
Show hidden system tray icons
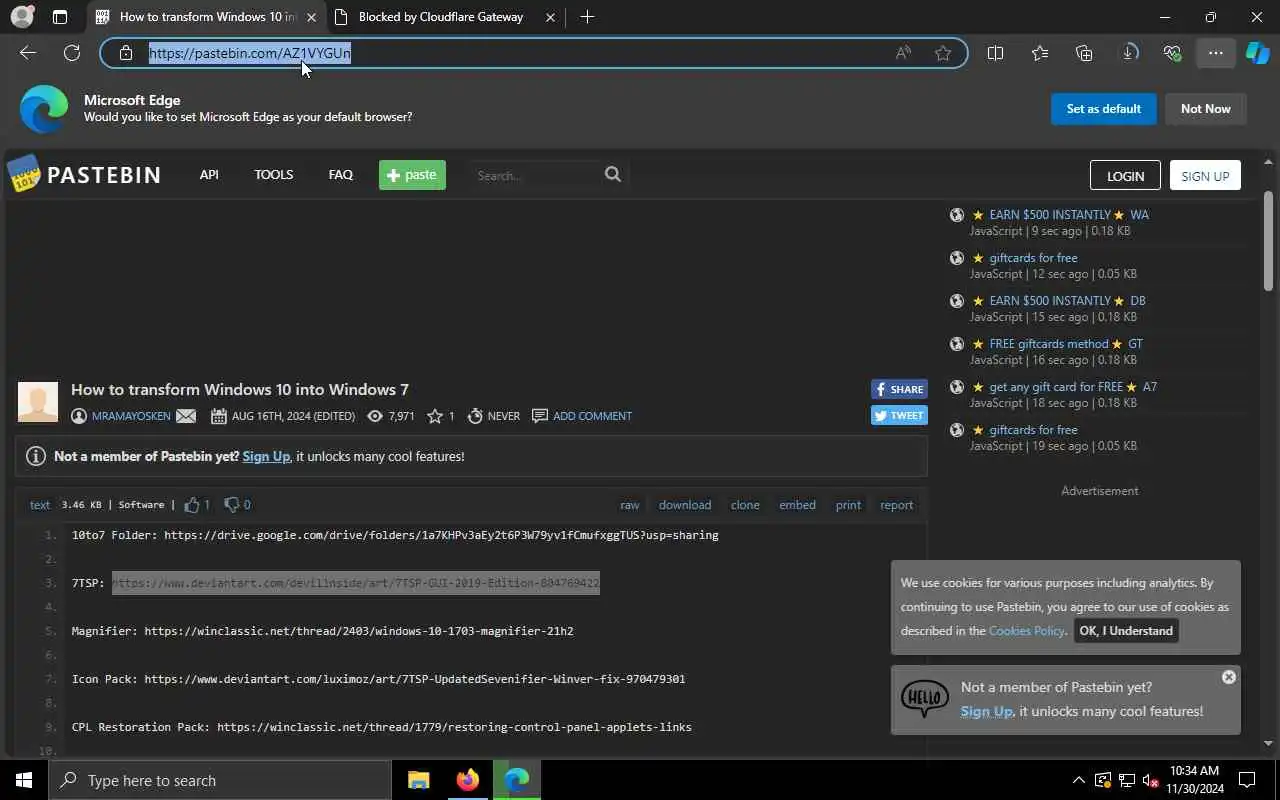[x=1078, y=780]
